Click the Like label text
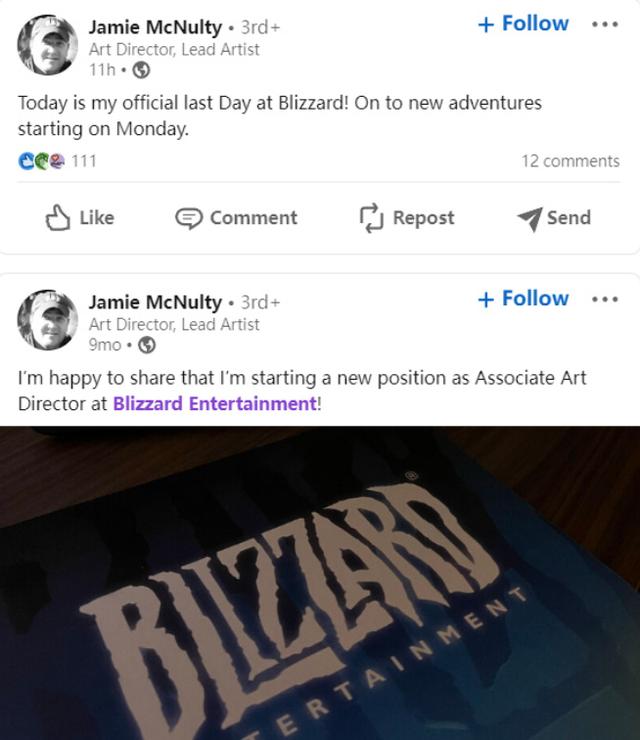Viewport: 640px width, 740px height. (x=97, y=218)
